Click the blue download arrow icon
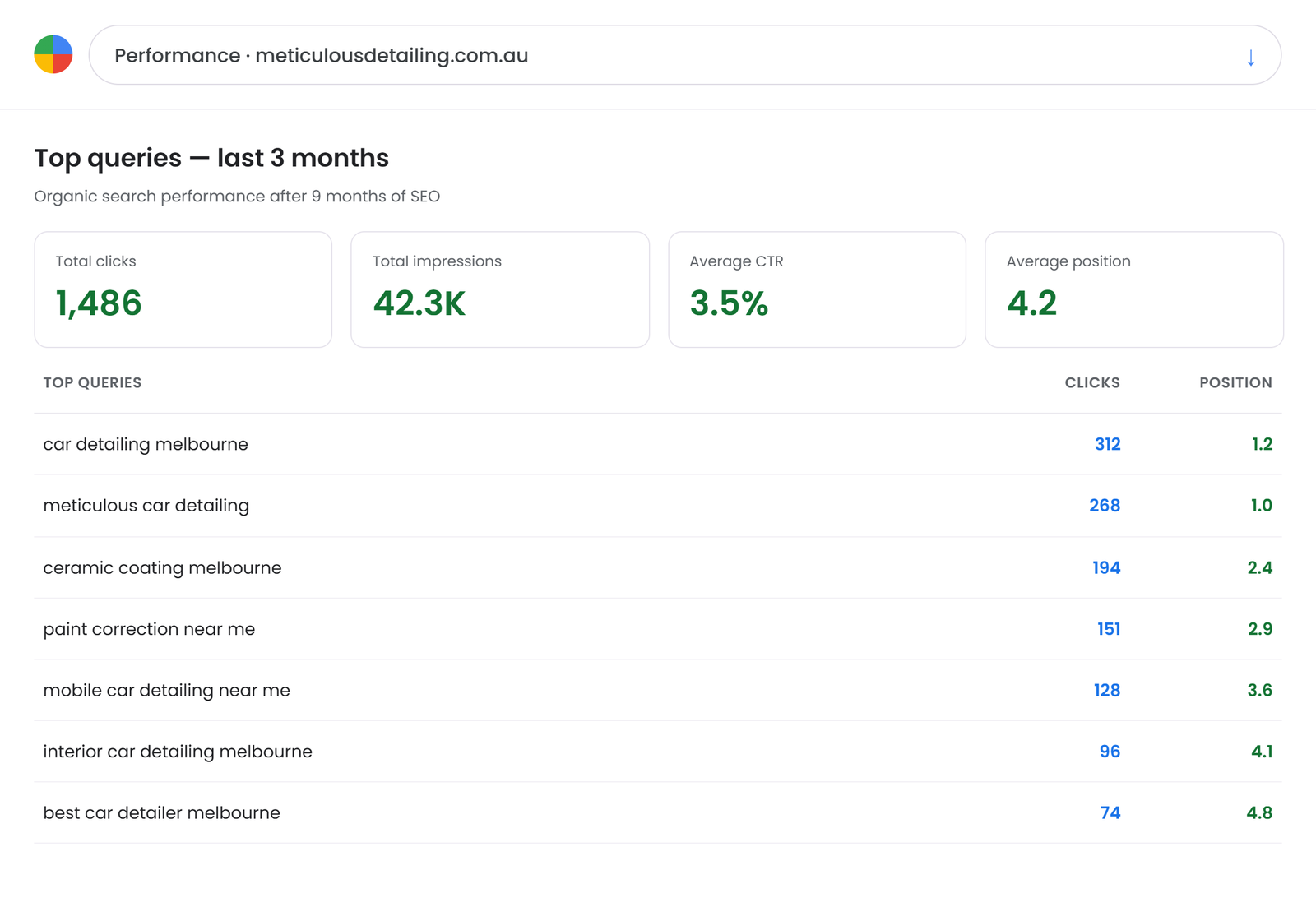1316x907 pixels. coord(1250,58)
